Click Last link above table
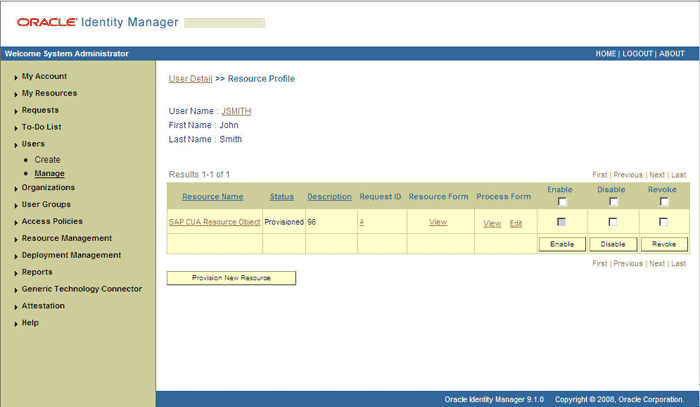 pyautogui.click(x=679, y=175)
